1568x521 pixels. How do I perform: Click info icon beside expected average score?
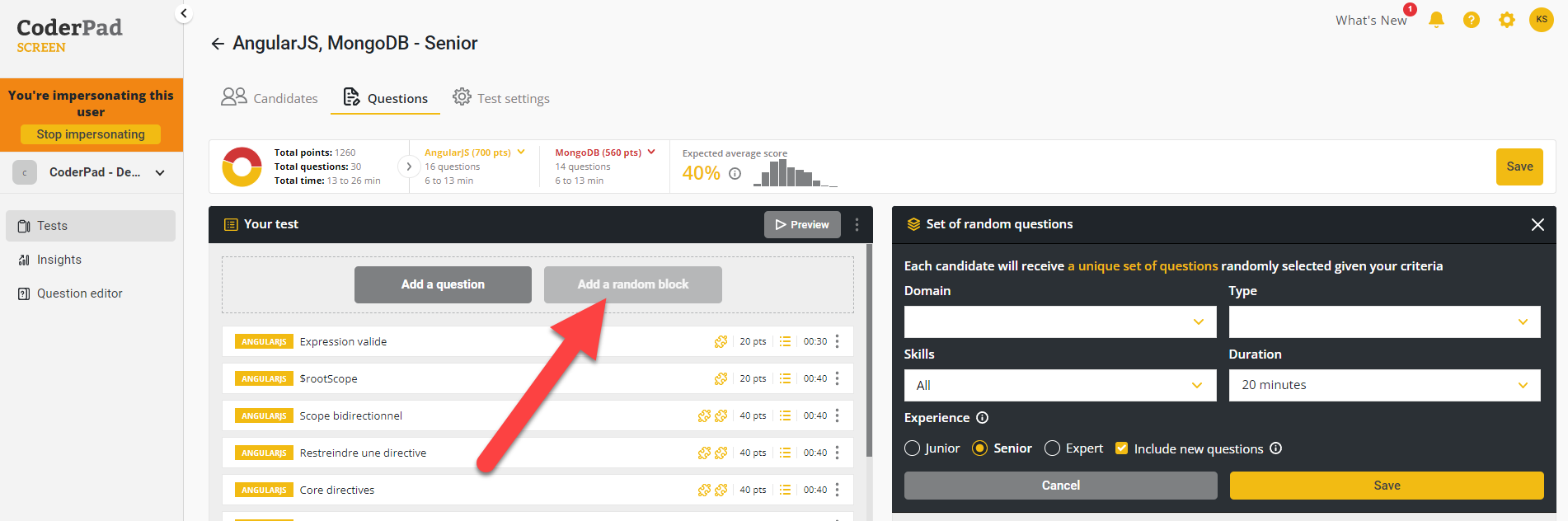(x=735, y=174)
